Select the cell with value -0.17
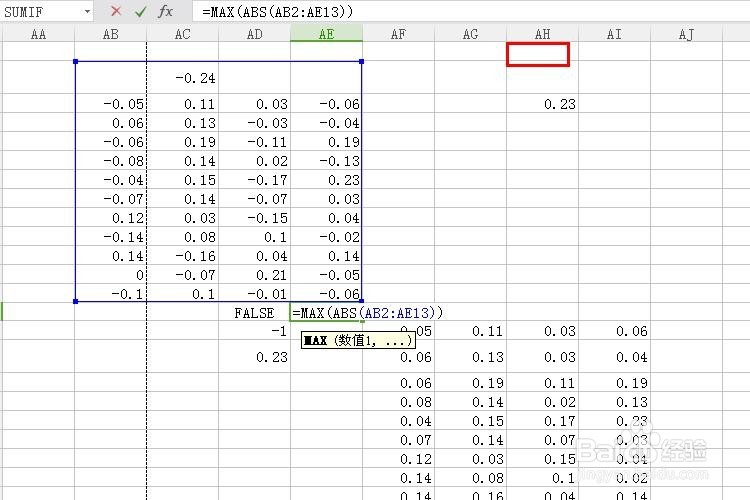 (x=254, y=179)
